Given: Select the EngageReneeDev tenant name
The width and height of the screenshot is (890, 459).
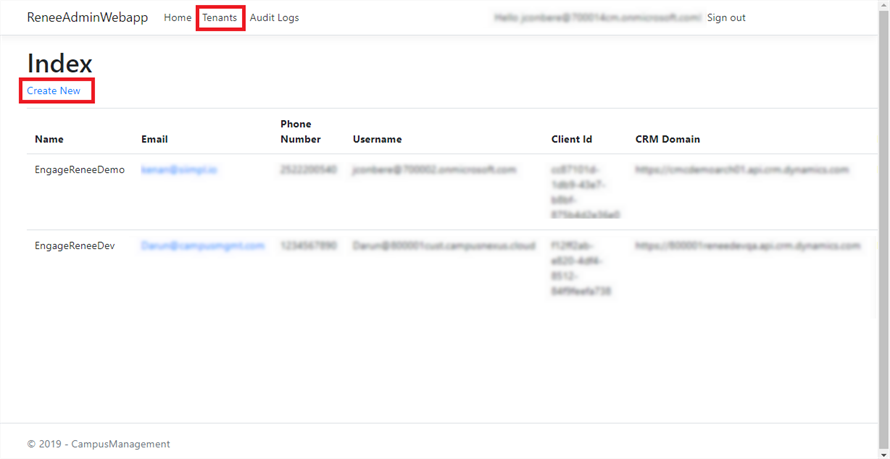Looking at the screenshot, I should point(75,245).
